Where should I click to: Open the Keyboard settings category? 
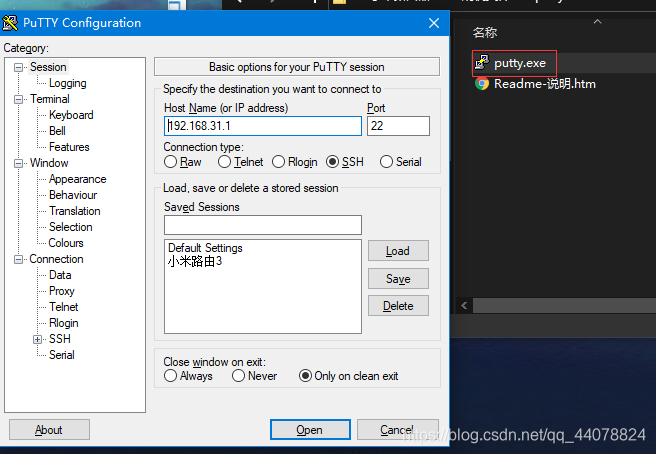point(71,115)
